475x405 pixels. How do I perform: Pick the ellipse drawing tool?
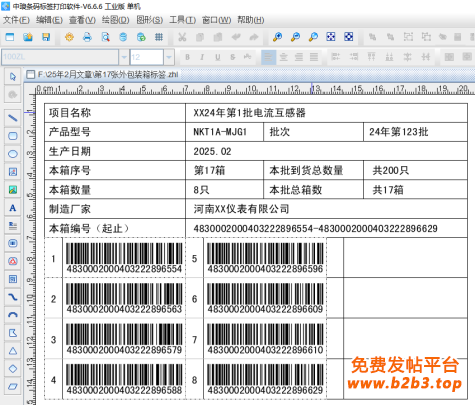13,154
